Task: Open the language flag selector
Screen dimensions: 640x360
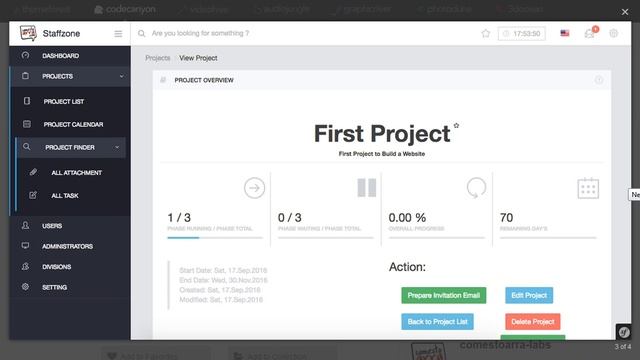Action: pyautogui.click(x=564, y=33)
